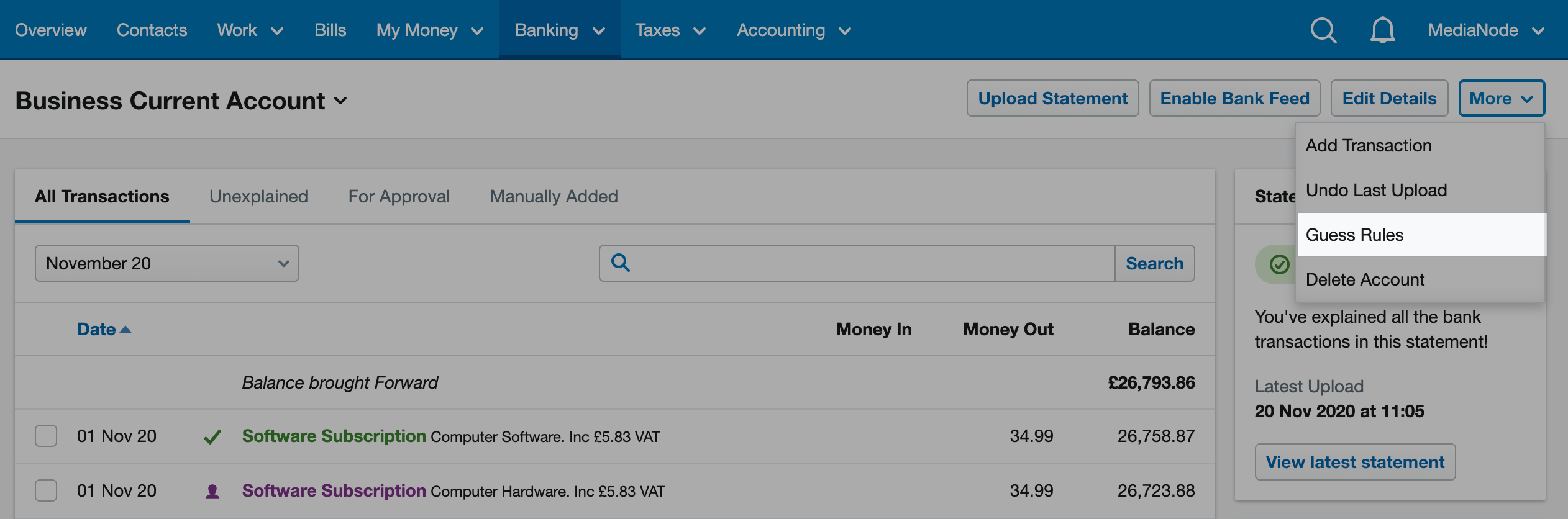Open Contacts page
The image size is (1568, 519).
click(x=152, y=30)
